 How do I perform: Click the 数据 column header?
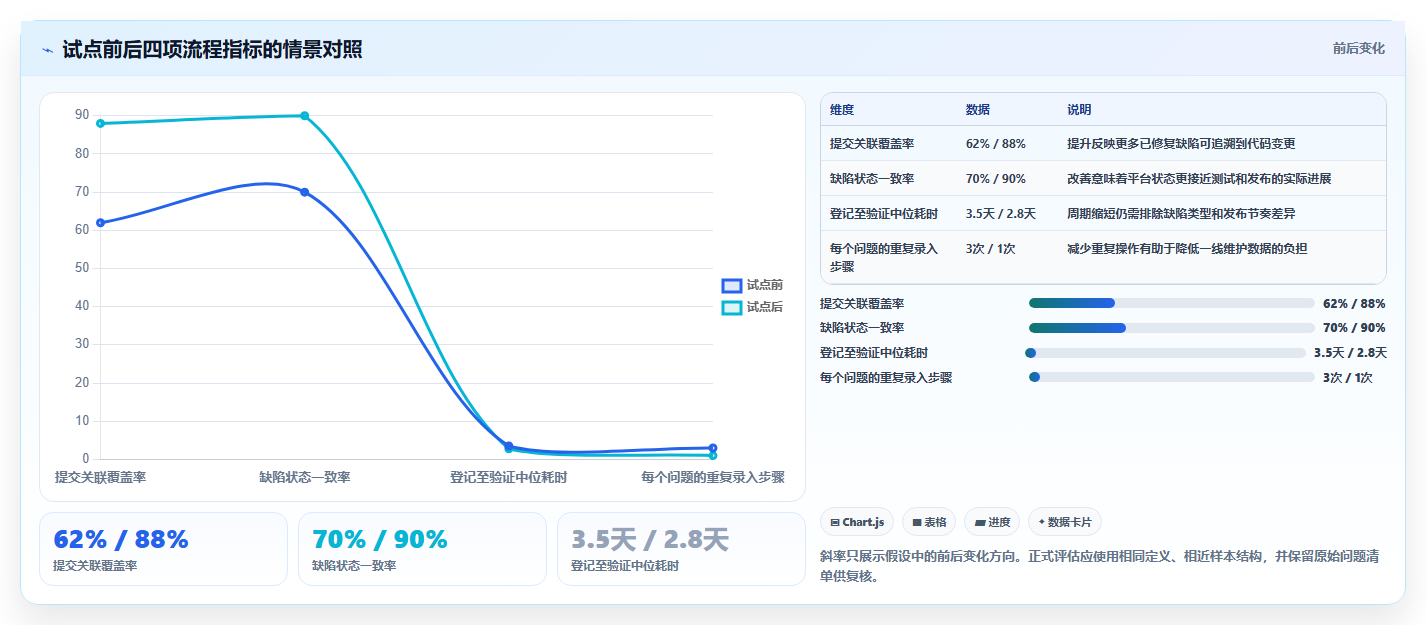pyautogui.click(x=978, y=110)
